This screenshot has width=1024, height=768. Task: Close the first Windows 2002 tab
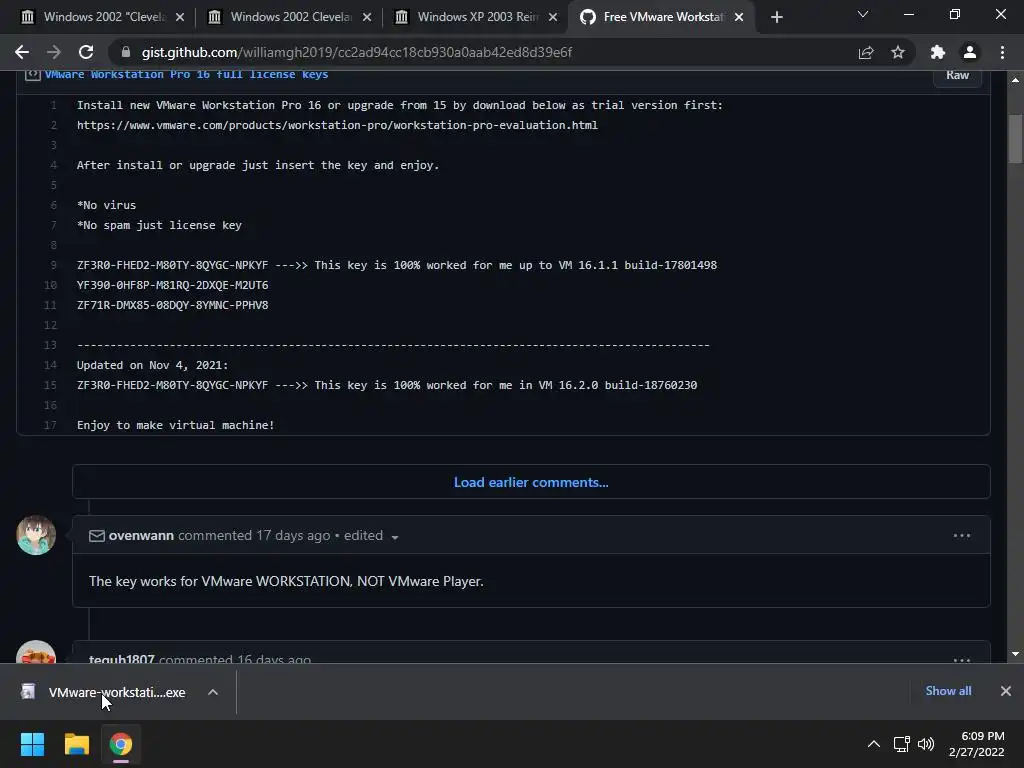point(180,17)
